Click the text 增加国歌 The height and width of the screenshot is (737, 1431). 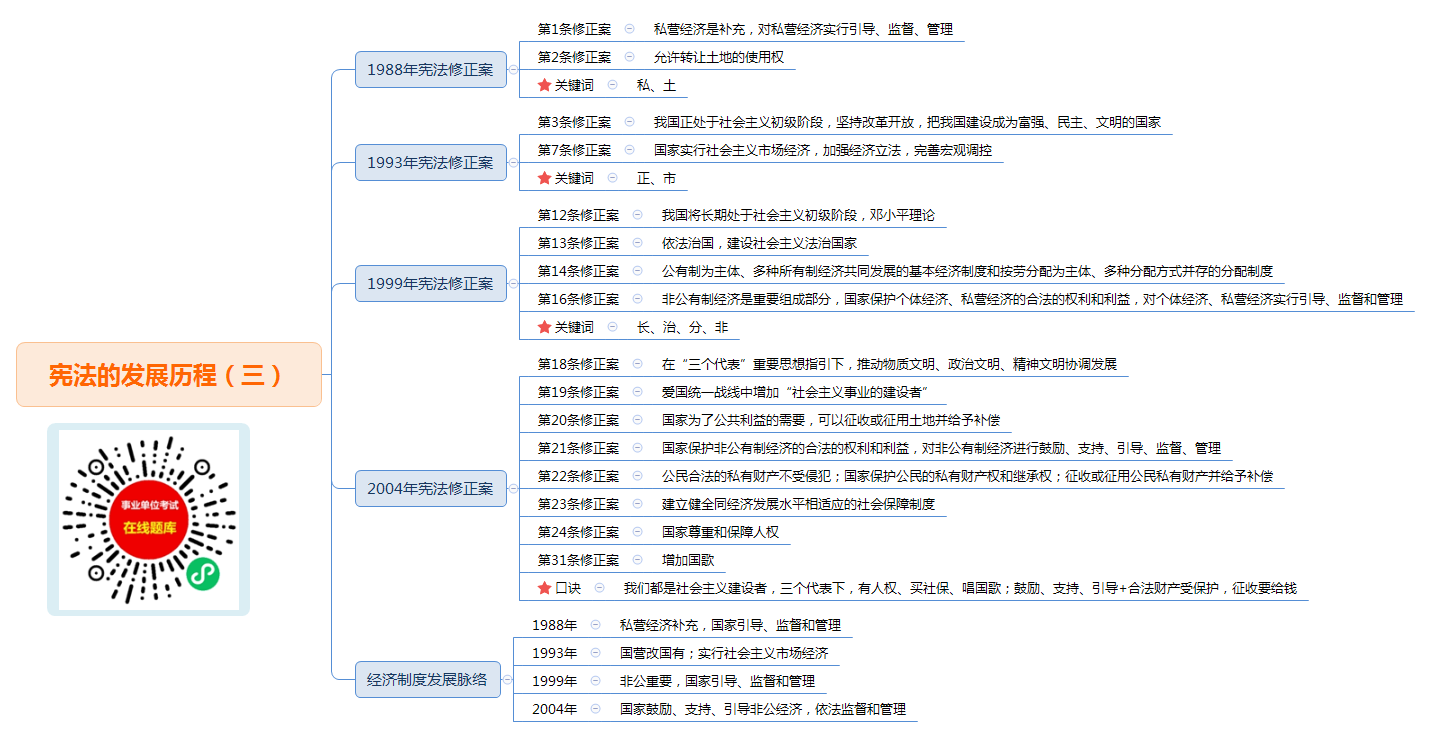[687, 560]
